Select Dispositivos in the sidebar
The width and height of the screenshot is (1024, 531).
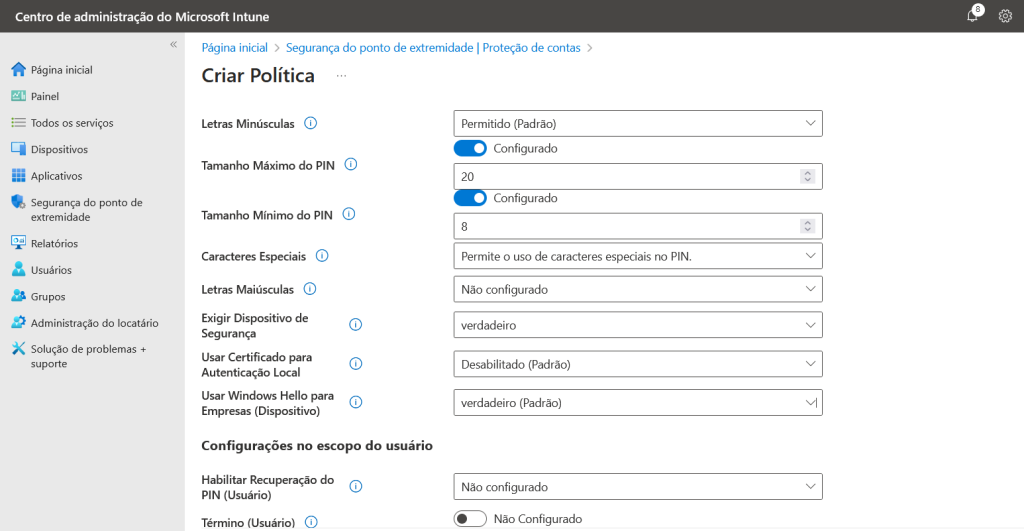(x=59, y=150)
